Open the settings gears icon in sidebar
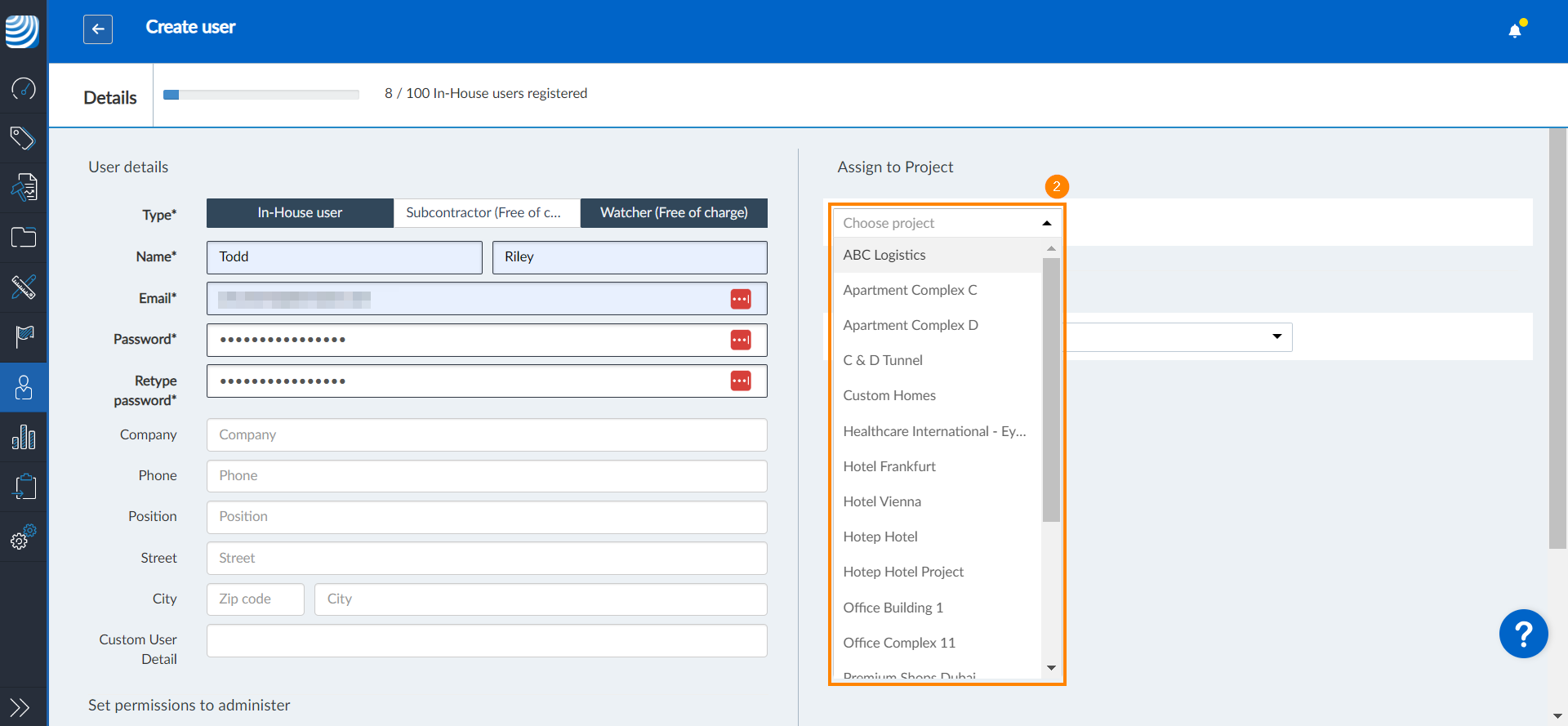 tap(24, 537)
